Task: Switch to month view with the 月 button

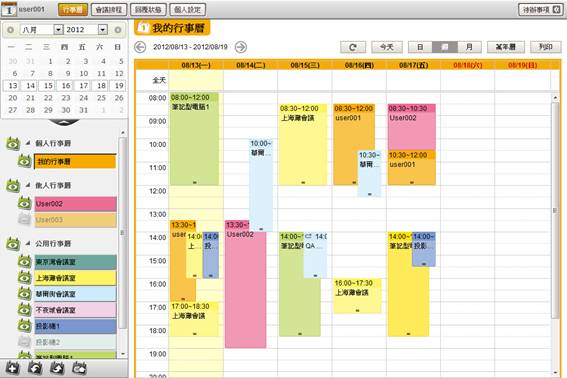Action: (469, 47)
